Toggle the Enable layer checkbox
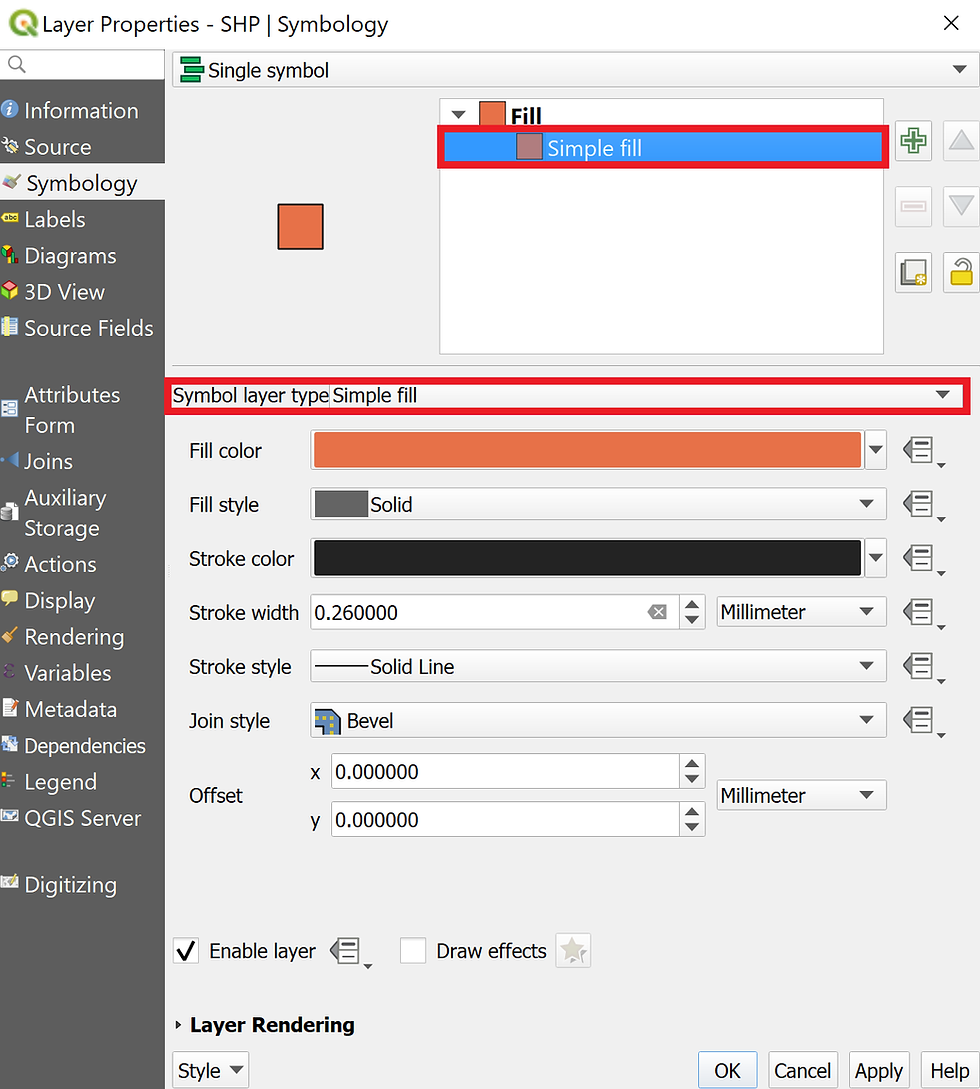Viewport: 980px width, 1089px height. (x=186, y=951)
